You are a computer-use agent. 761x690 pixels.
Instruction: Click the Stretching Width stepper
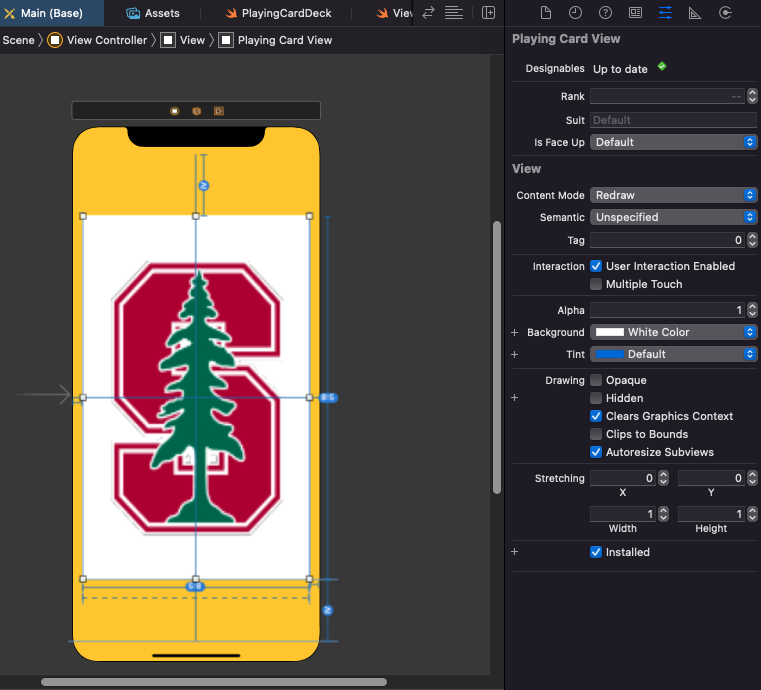[x=663, y=514]
